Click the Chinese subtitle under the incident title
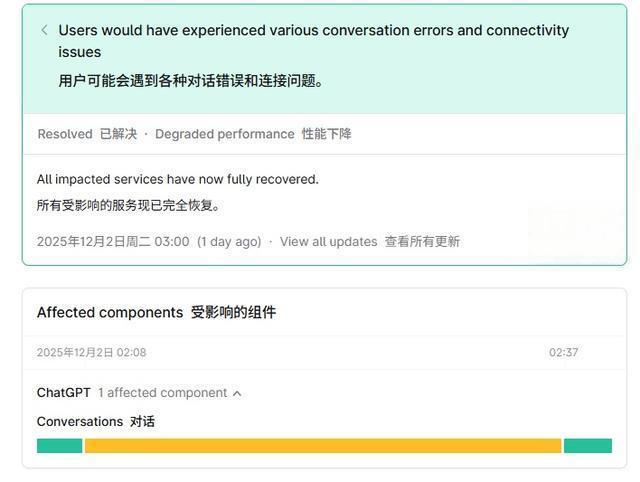Viewport: 640px width, 482px height. point(190,81)
